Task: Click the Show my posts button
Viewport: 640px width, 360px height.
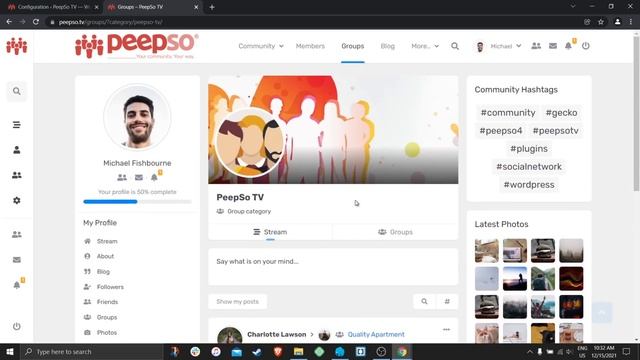Action: [238, 302]
